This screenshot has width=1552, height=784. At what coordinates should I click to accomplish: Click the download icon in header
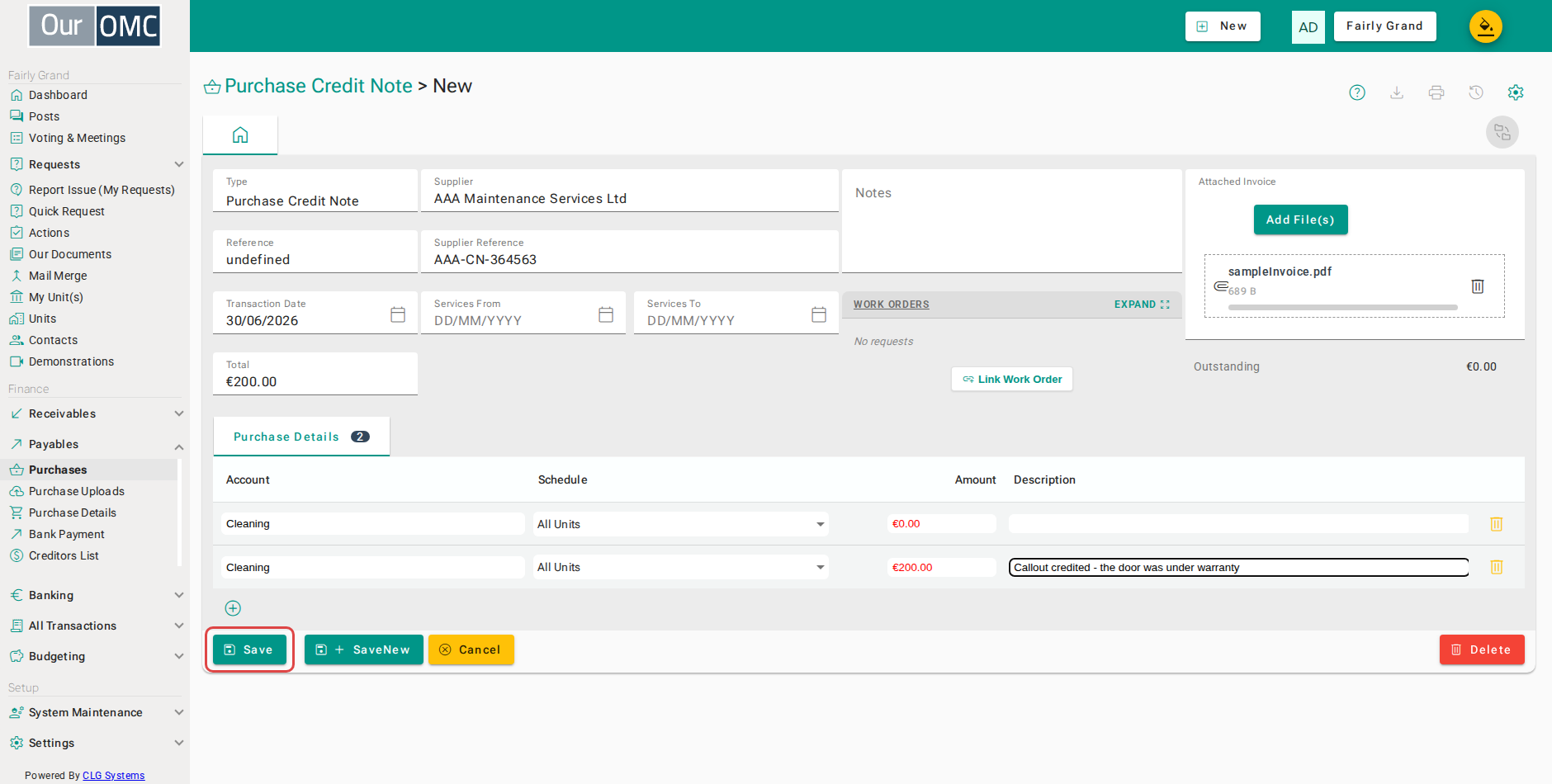1397,92
